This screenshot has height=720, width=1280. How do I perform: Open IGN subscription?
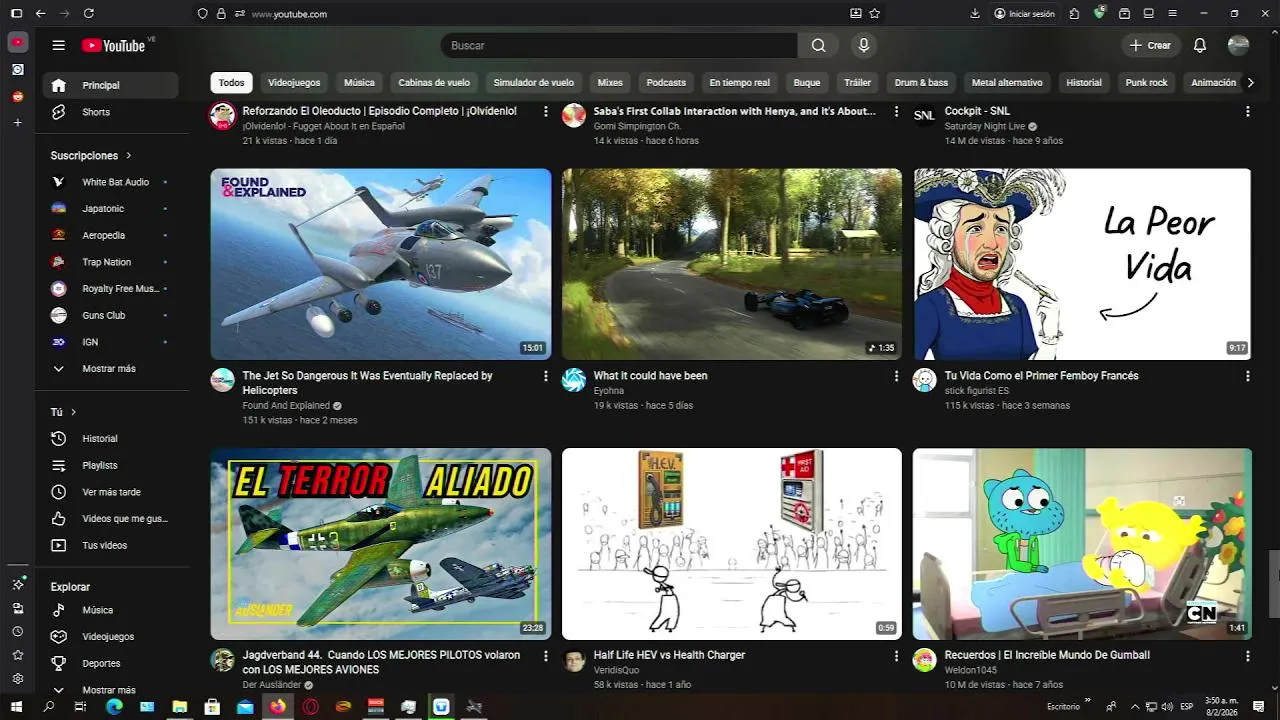[x=110, y=342]
